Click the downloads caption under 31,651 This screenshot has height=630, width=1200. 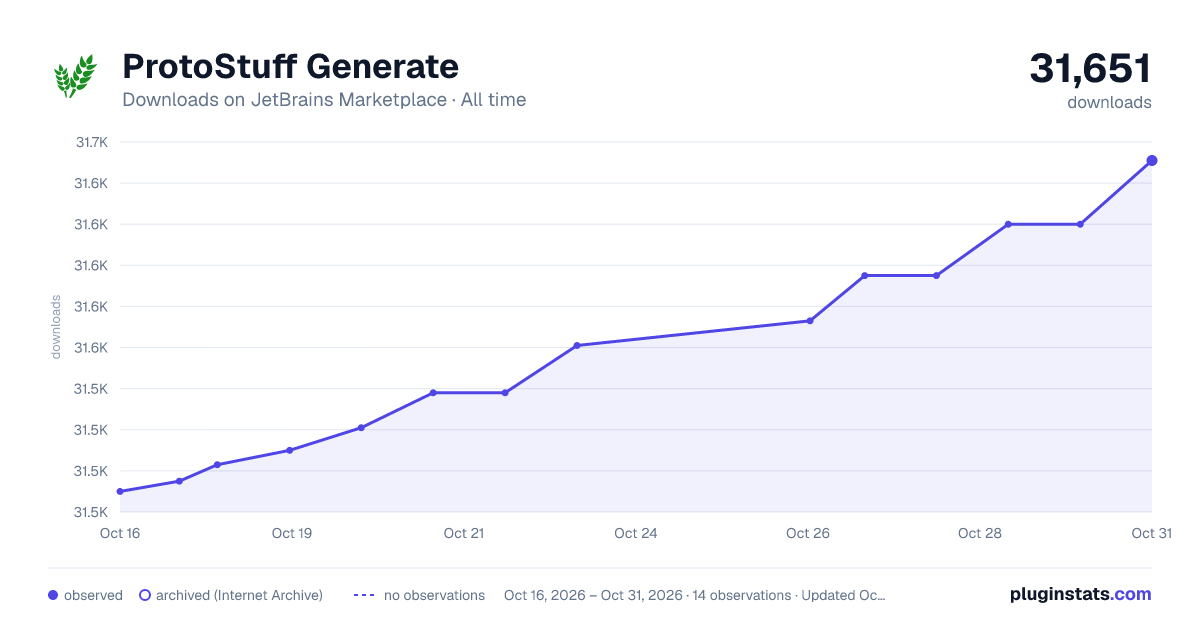coord(1109,102)
